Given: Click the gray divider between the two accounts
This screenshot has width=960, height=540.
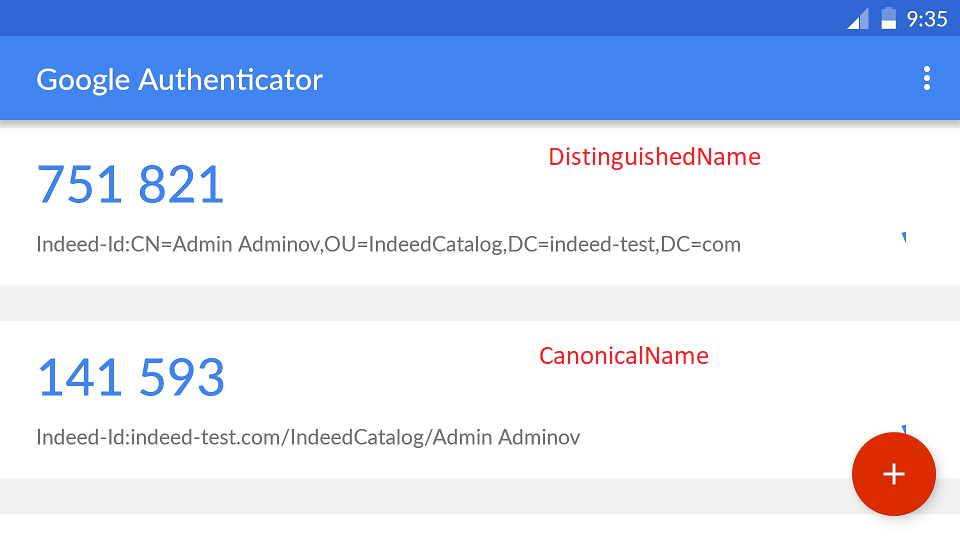Looking at the screenshot, I should point(480,303).
